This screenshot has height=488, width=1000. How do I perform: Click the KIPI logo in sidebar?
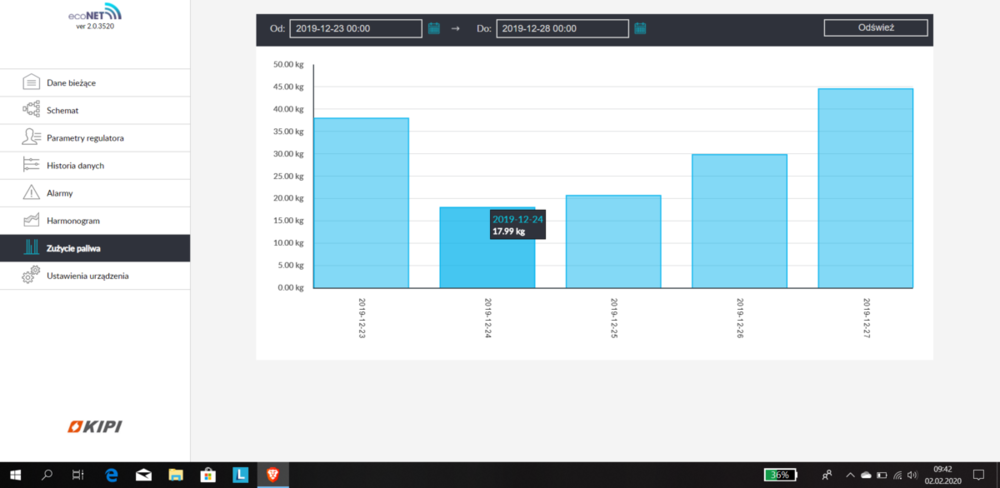[95, 427]
